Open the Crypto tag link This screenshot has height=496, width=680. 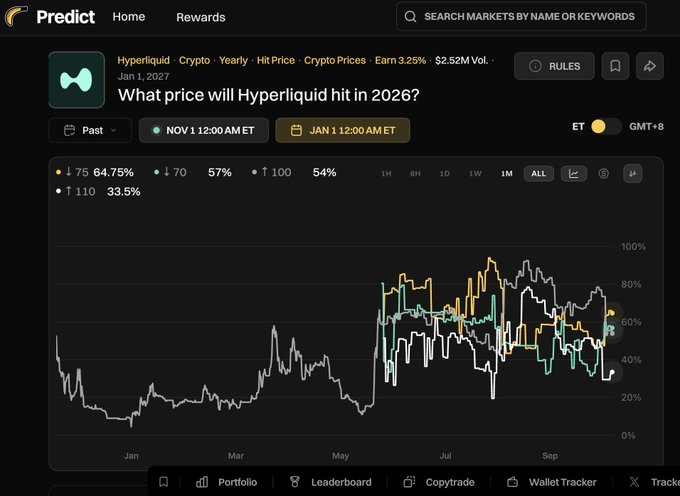194,60
